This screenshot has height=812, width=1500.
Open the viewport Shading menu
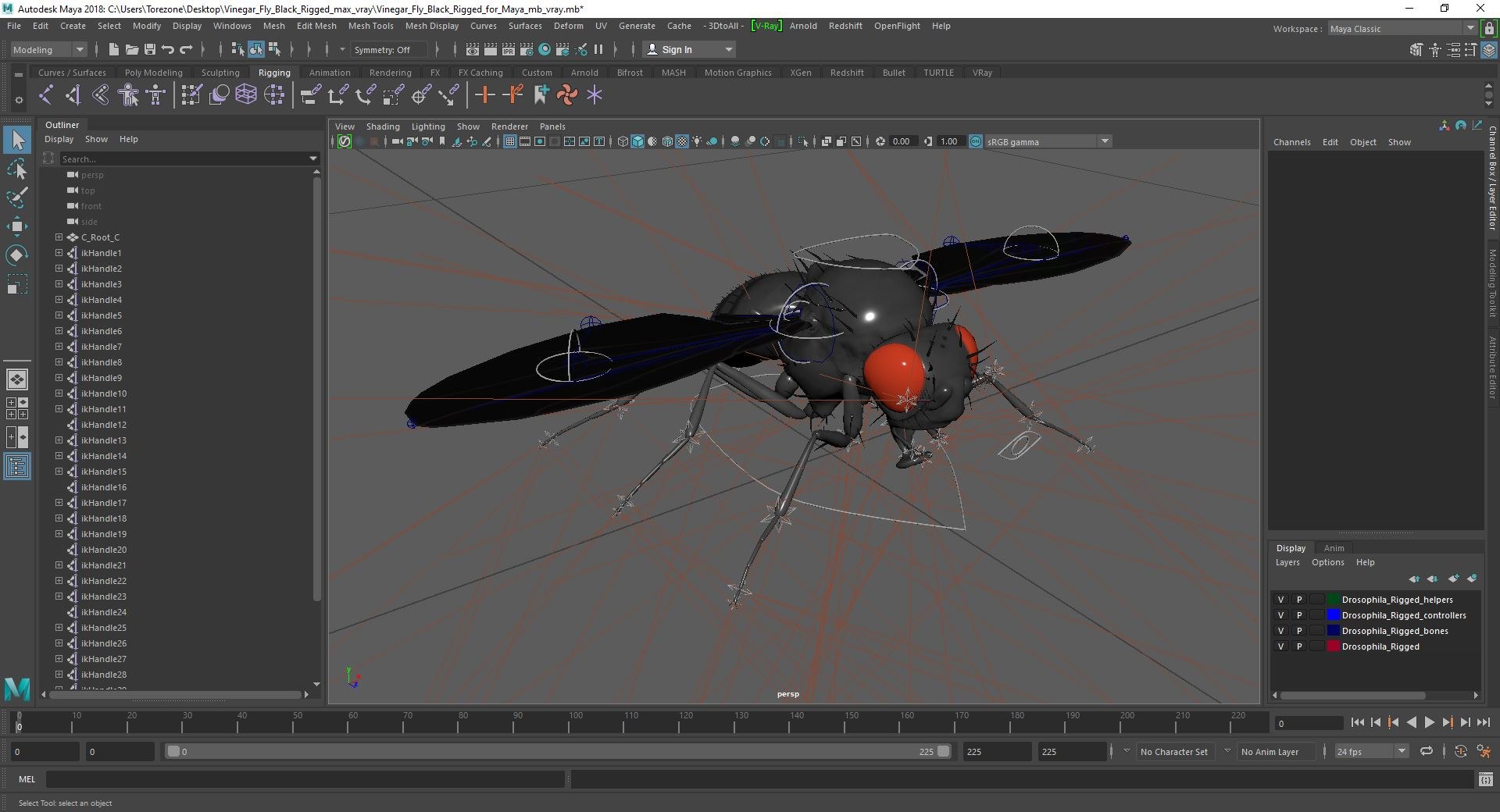(383, 126)
